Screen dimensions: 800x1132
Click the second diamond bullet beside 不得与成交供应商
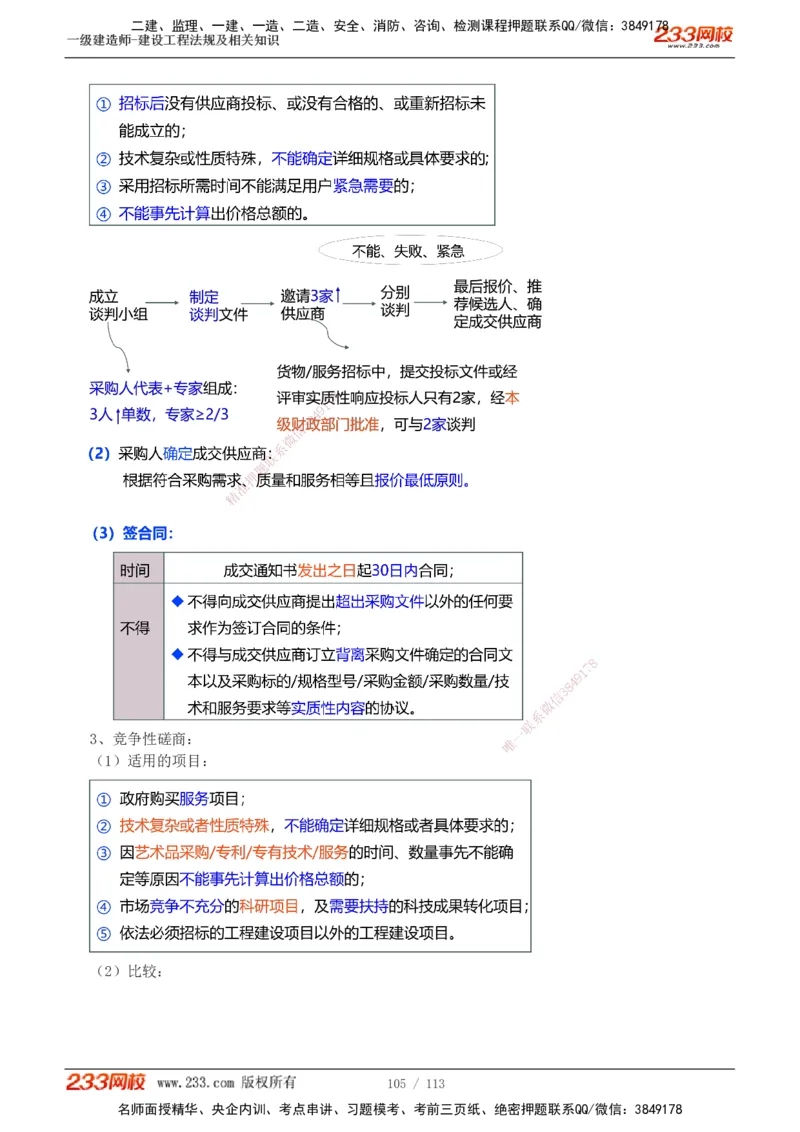(x=178, y=655)
